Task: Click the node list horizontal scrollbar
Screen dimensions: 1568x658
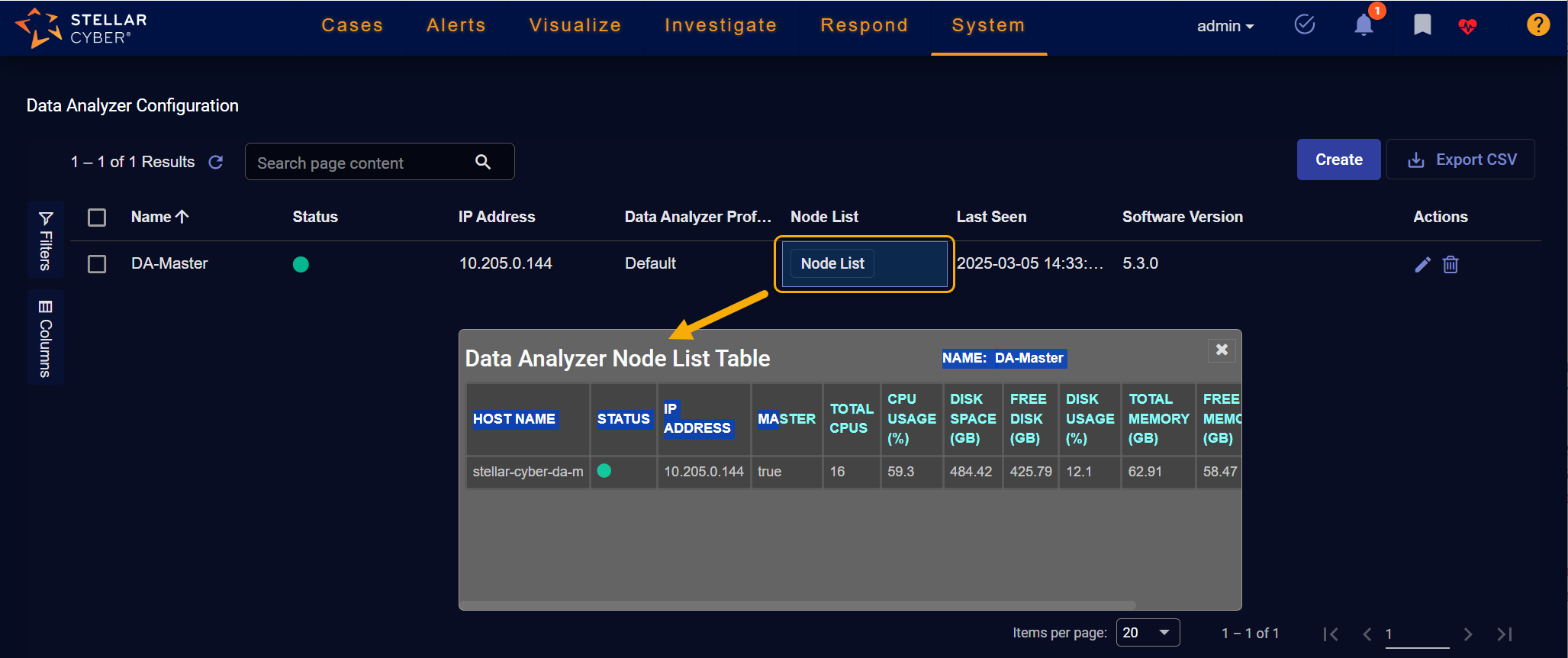Action: click(797, 605)
